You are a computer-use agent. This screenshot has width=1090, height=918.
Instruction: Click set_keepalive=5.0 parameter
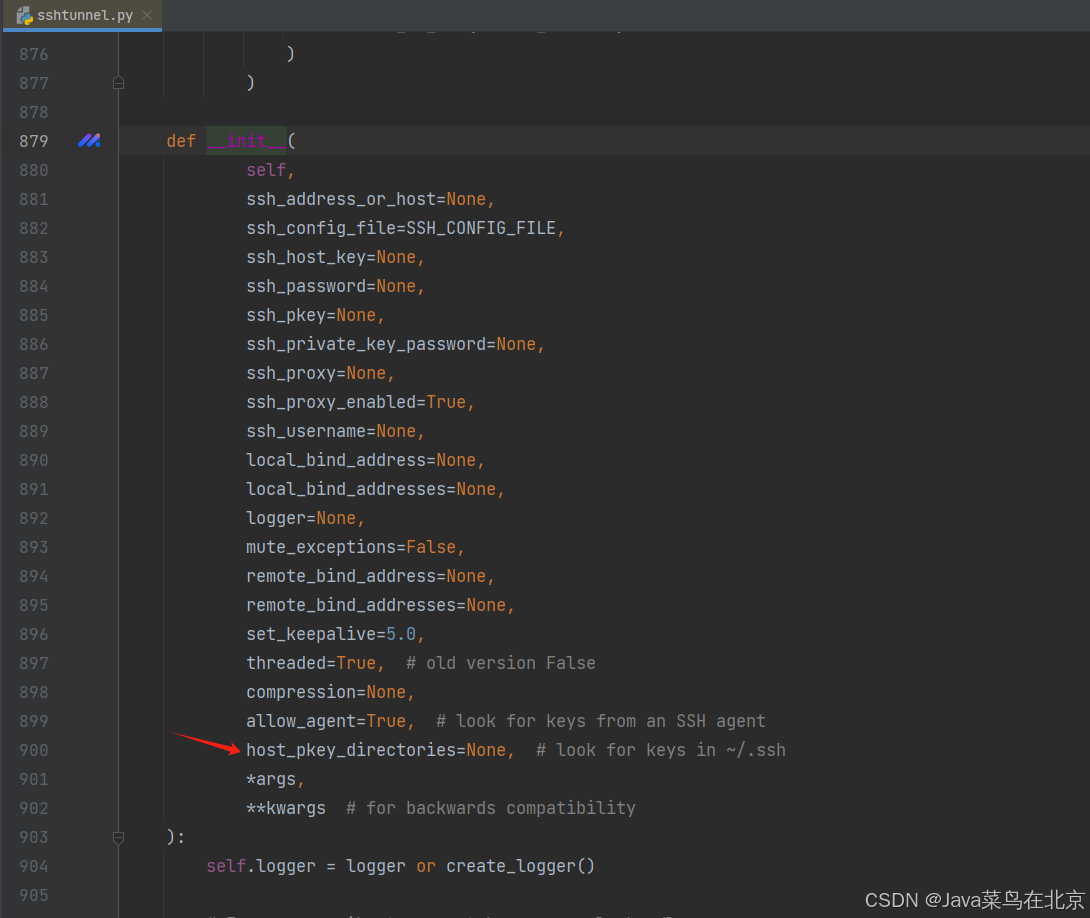coord(332,634)
